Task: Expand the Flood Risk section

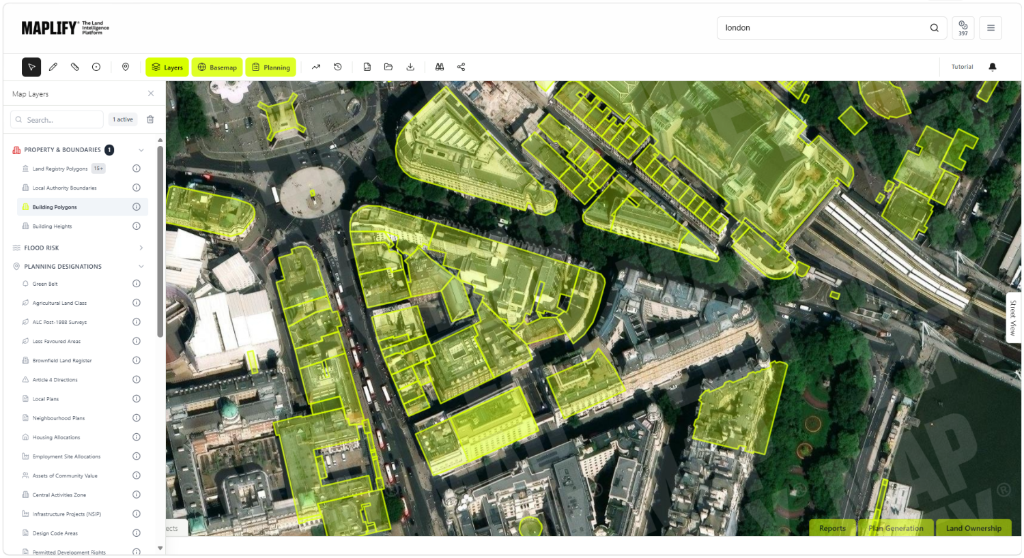Action: pos(141,248)
